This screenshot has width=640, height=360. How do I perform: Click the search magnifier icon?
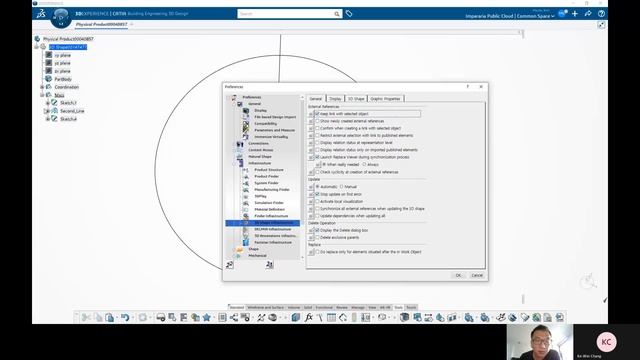point(337,14)
